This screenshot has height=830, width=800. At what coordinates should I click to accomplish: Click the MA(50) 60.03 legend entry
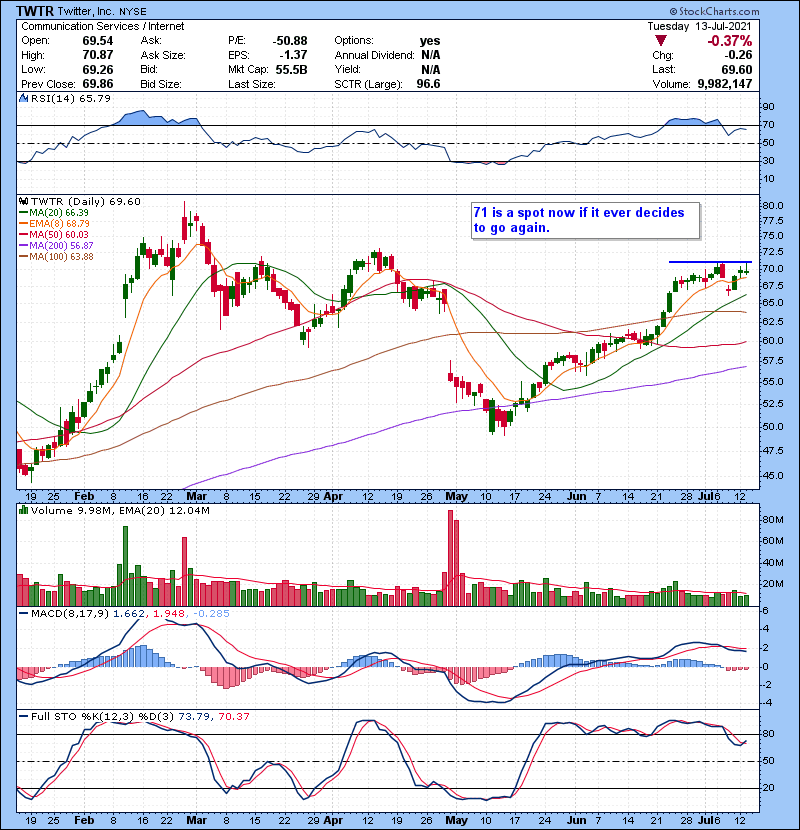click(53, 234)
